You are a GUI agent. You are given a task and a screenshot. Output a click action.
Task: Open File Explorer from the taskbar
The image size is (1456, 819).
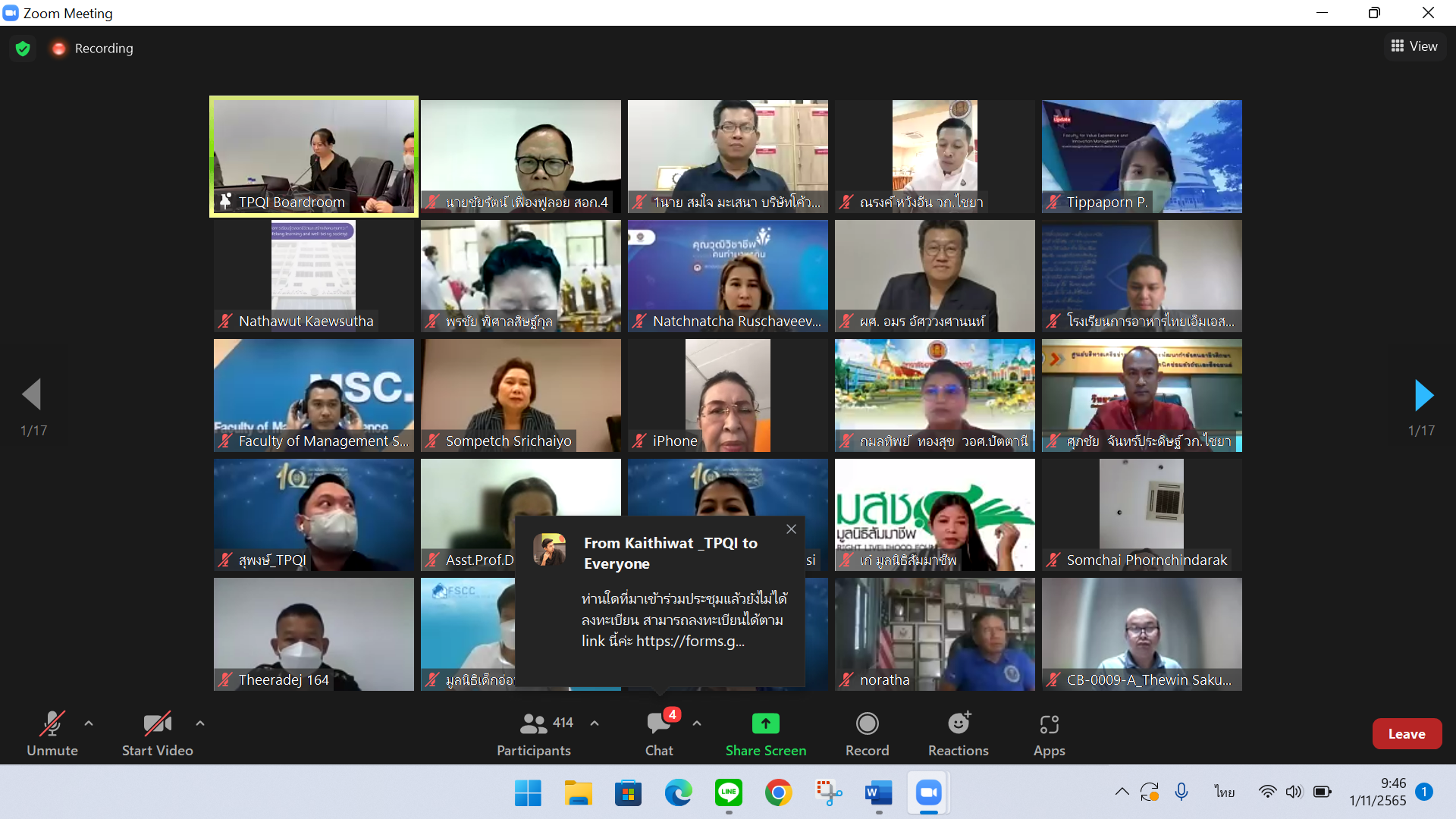[x=578, y=792]
